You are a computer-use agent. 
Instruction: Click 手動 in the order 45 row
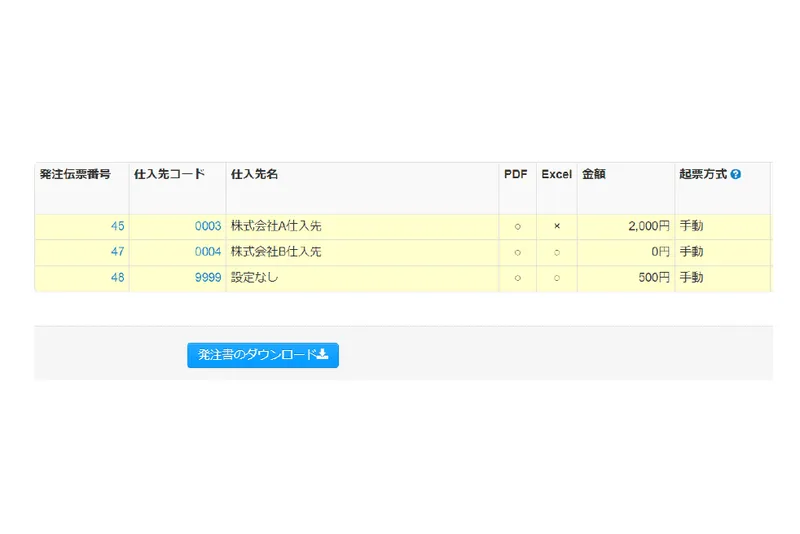(691, 226)
